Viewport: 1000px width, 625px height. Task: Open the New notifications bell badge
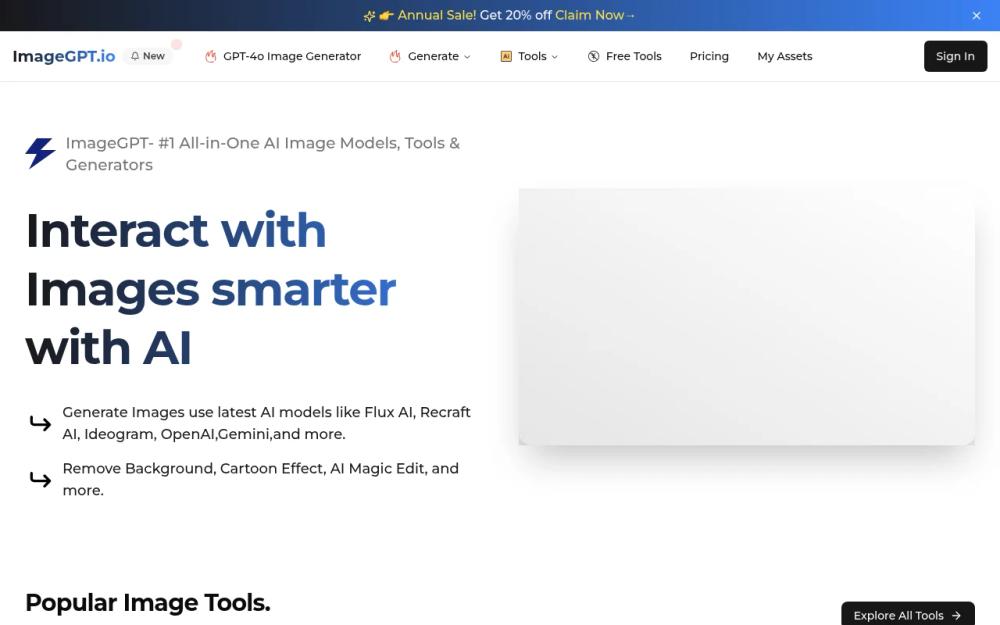(x=148, y=56)
